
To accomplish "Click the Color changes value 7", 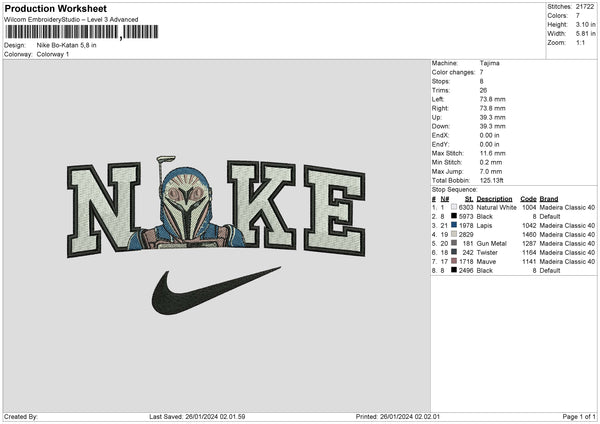I will pos(481,72).
